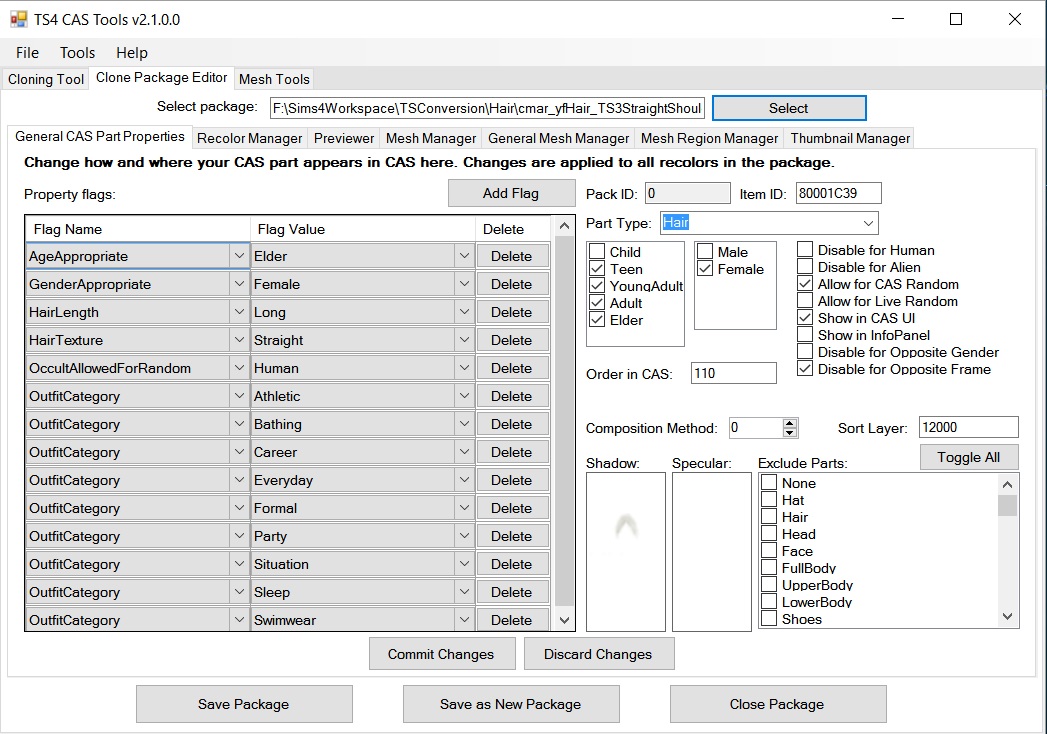Click the Shadow texture thumbnail
Image resolution: width=1047 pixels, height=734 pixels.
(626, 551)
